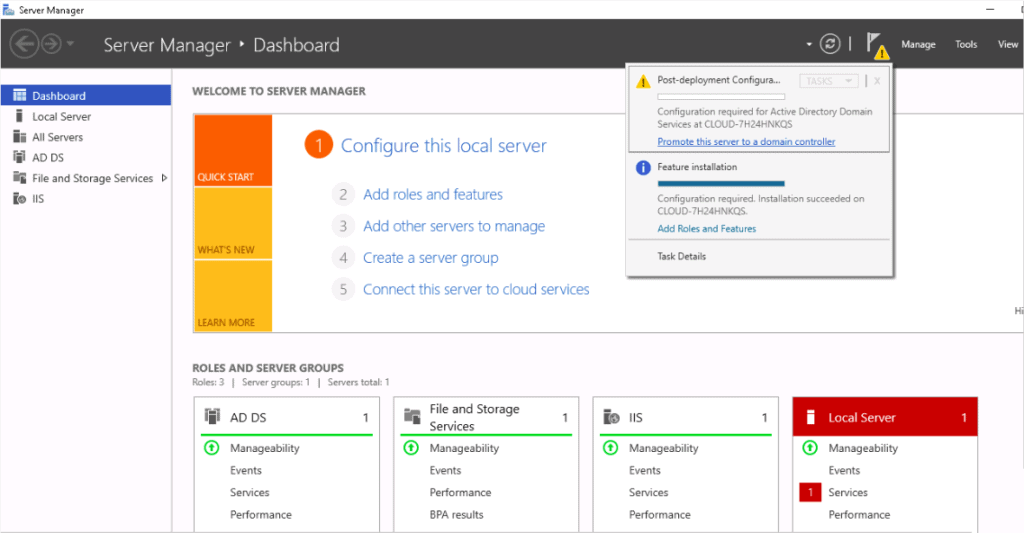The image size is (1024, 533).
Task: Click Promote this server to domain controller
Action: tap(746, 142)
